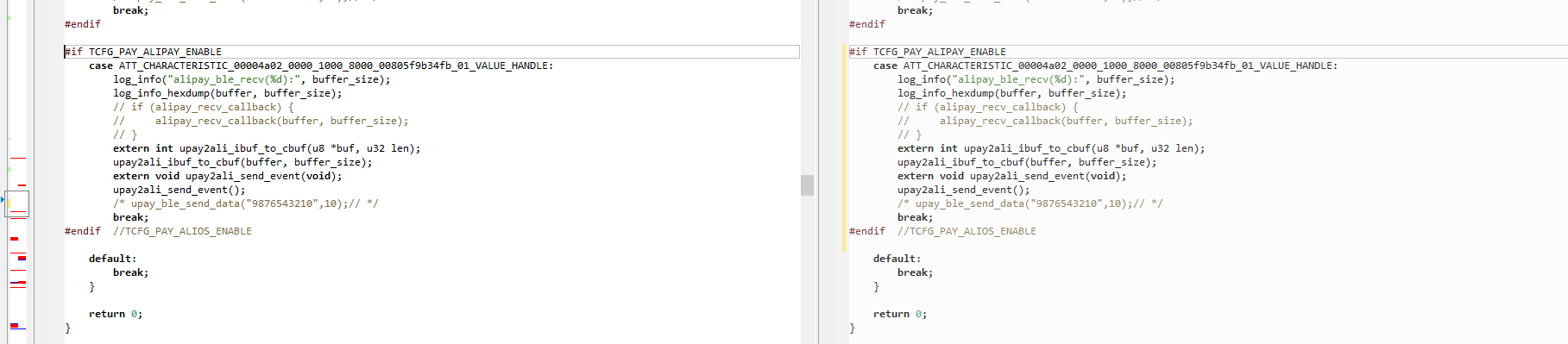This screenshot has height=344, width=1568.
Task: Click '#if TCFG_PAY_ALIPAY_ENABLE' in the left pane
Action: point(143,52)
